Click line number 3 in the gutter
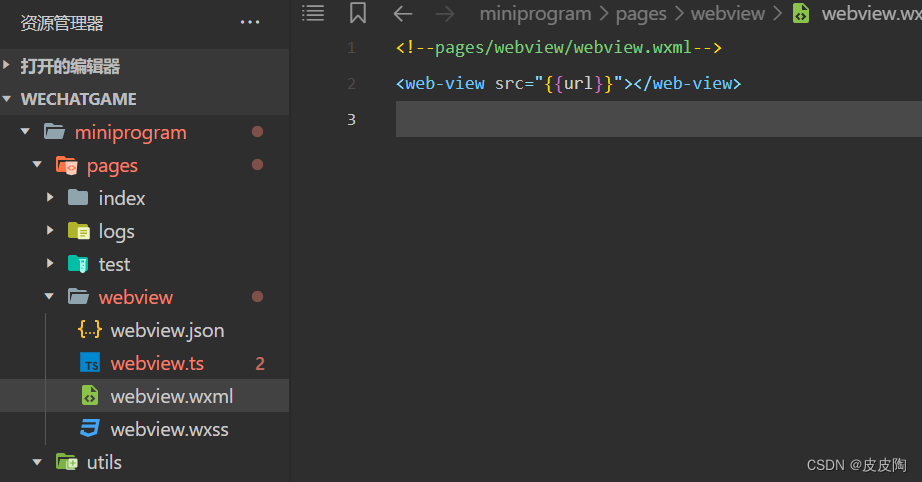Viewport: 922px width, 482px height. 351,119
